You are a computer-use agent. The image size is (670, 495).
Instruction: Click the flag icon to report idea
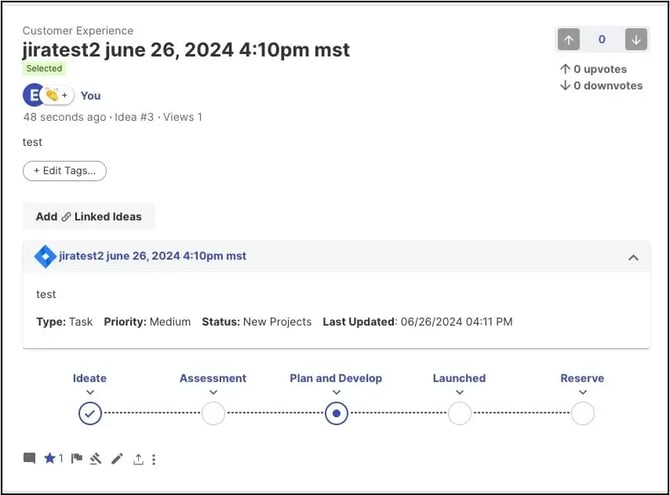[77, 459]
